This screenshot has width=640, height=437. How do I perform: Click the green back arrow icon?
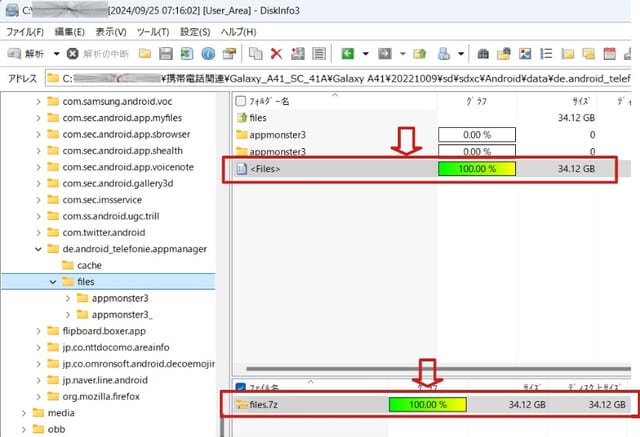tap(348, 53)
